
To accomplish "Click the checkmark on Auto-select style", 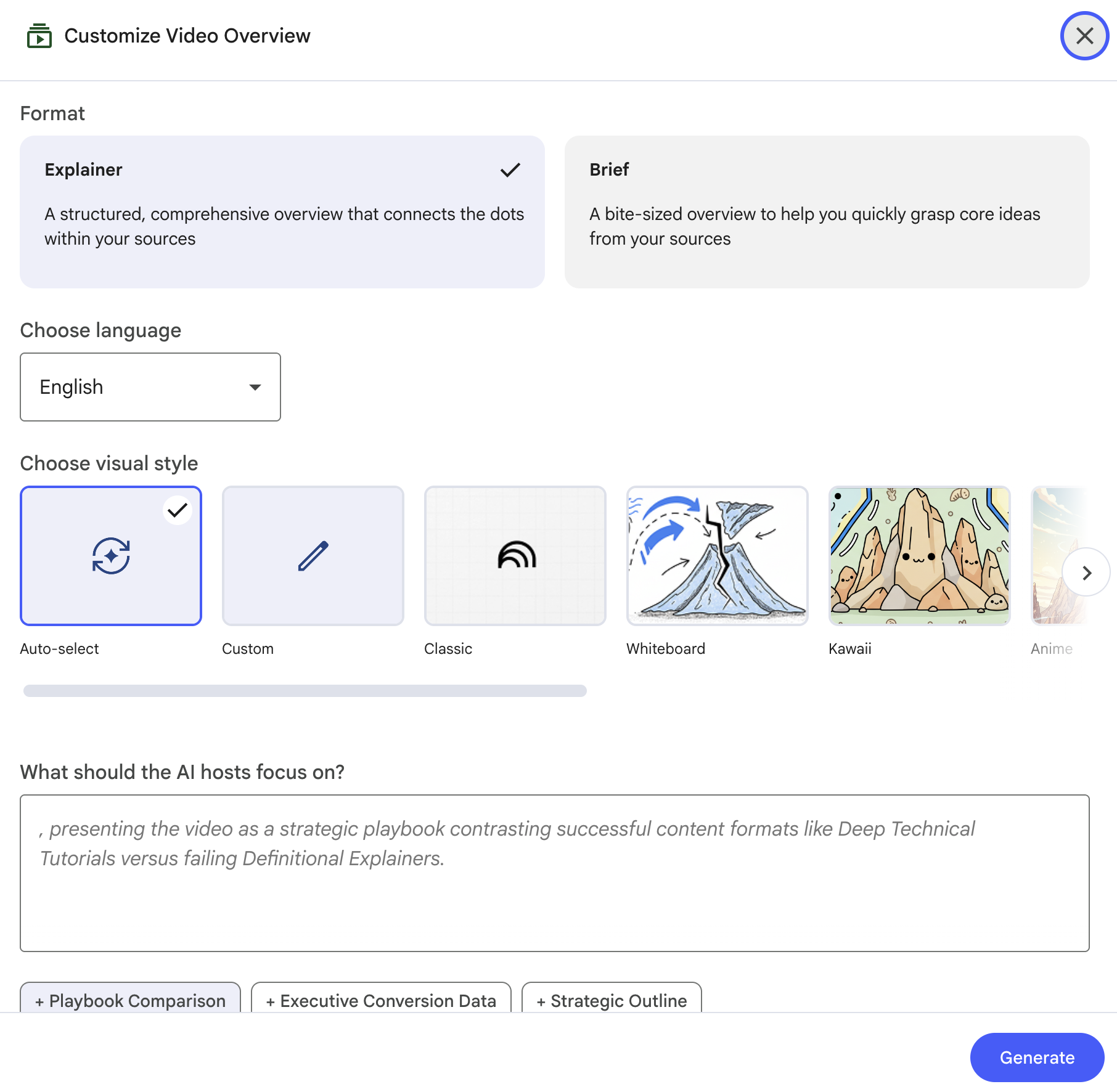I will (x=178, y=510).
